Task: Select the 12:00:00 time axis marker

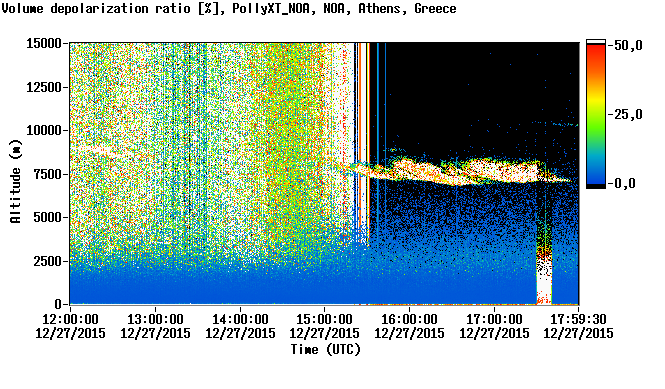Action: tap(70, 326)
